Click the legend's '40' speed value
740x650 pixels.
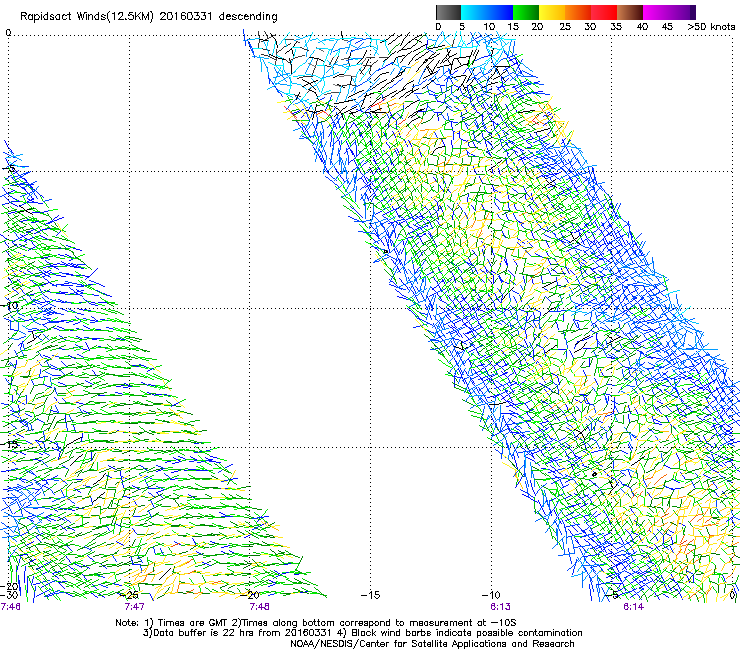tap(642, 27)
